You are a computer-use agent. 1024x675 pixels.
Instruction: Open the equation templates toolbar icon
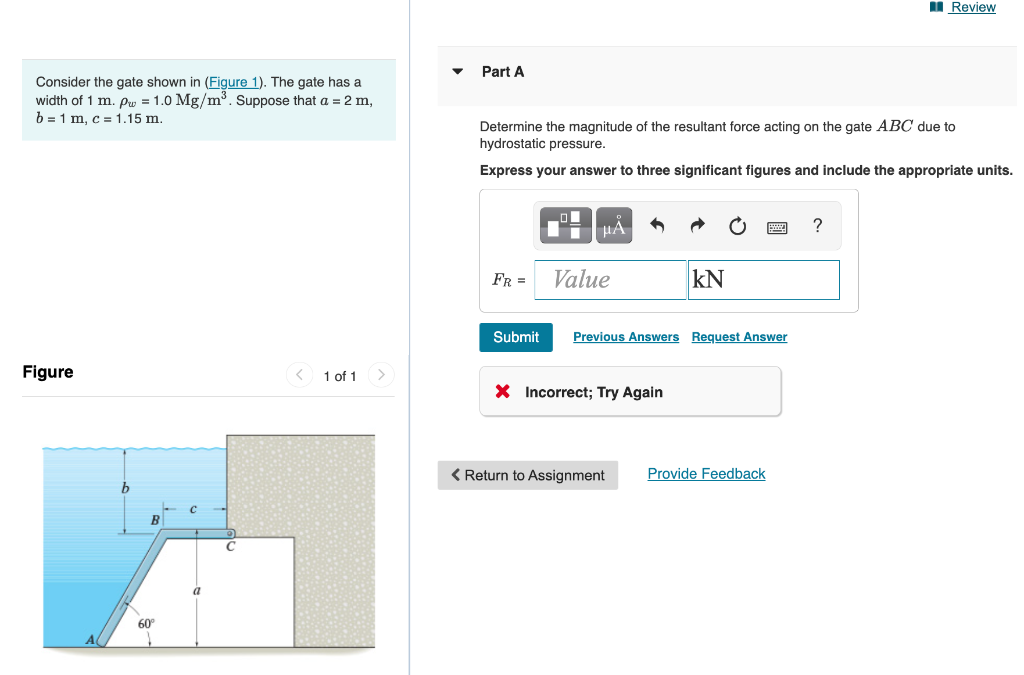click(x=564, y=225)
